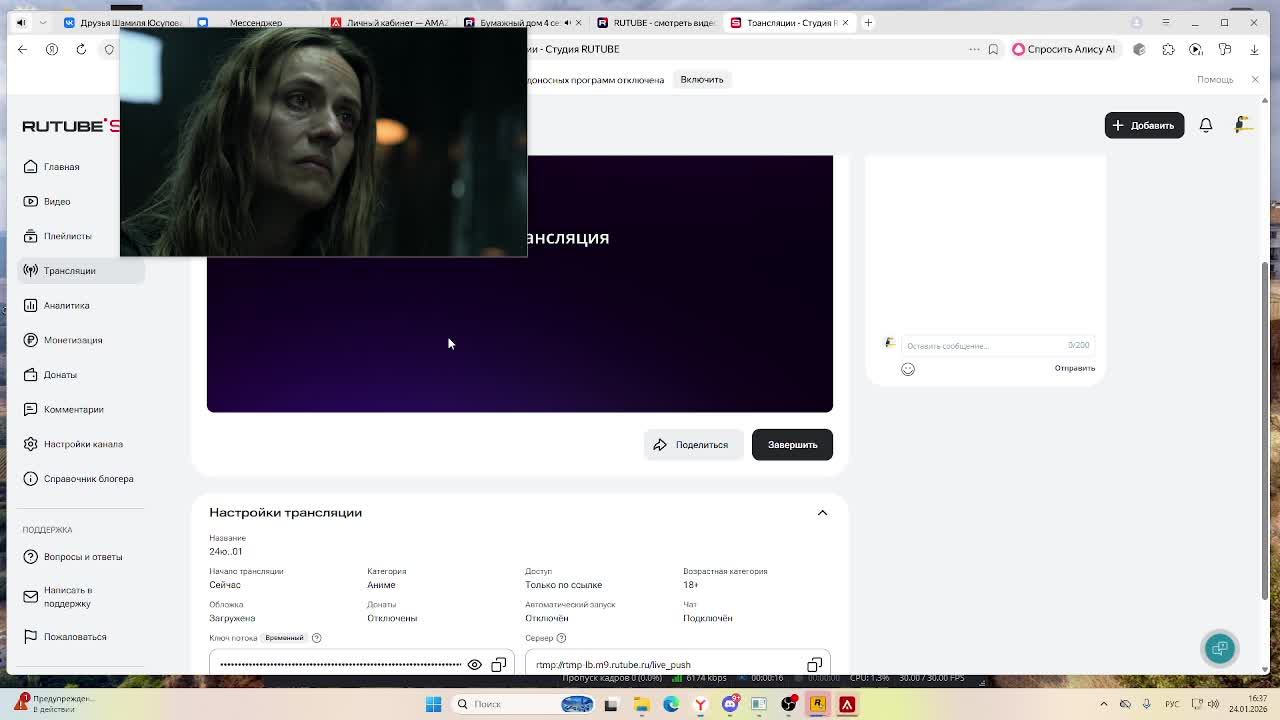Click the server URL rtmp-lb.m9.rutube.ru/live_push text
Screen dimensions: 1280x720
coord(613,665)
